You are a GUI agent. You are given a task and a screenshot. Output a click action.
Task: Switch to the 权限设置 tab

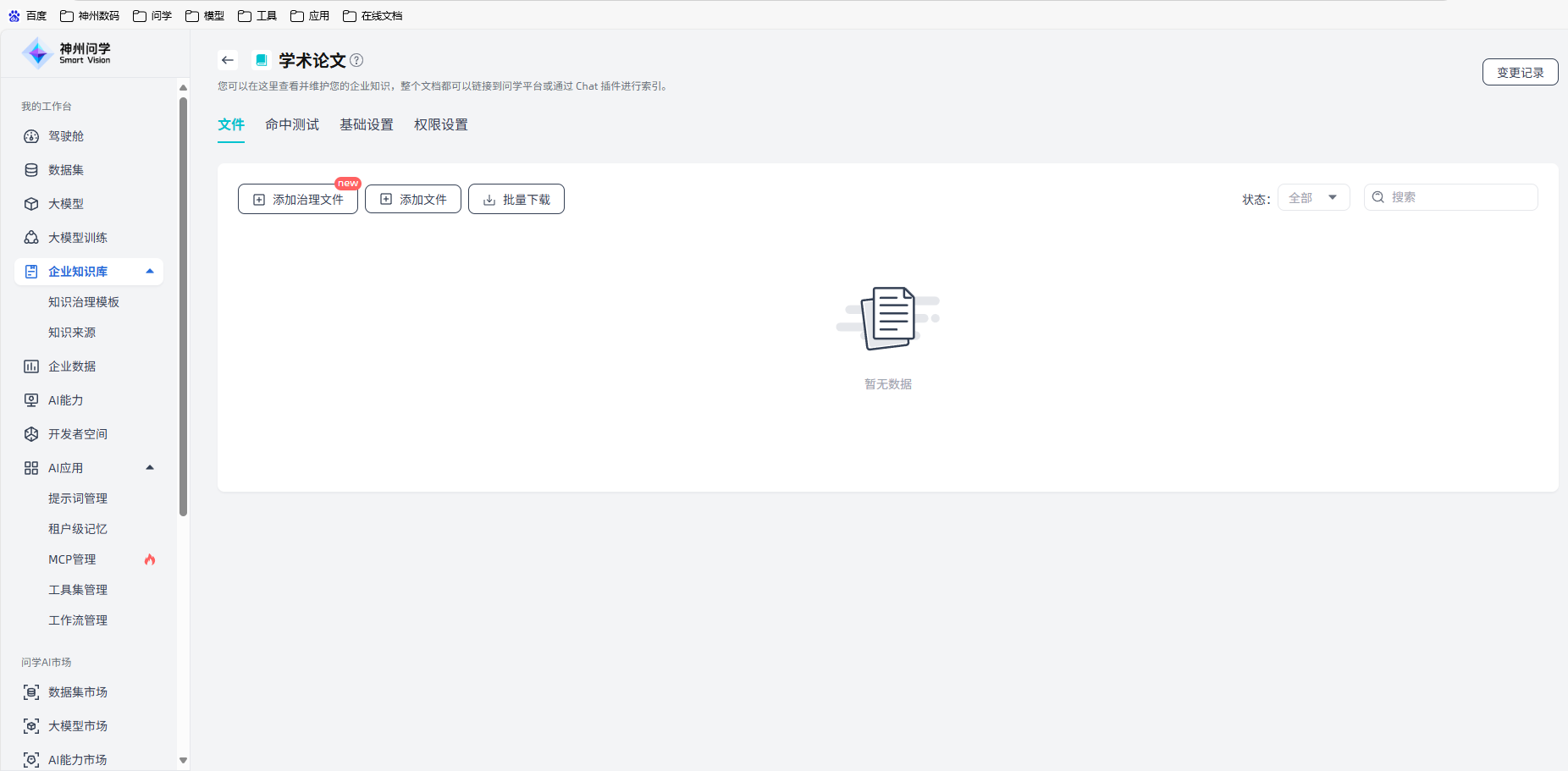(x=441, y=125)
